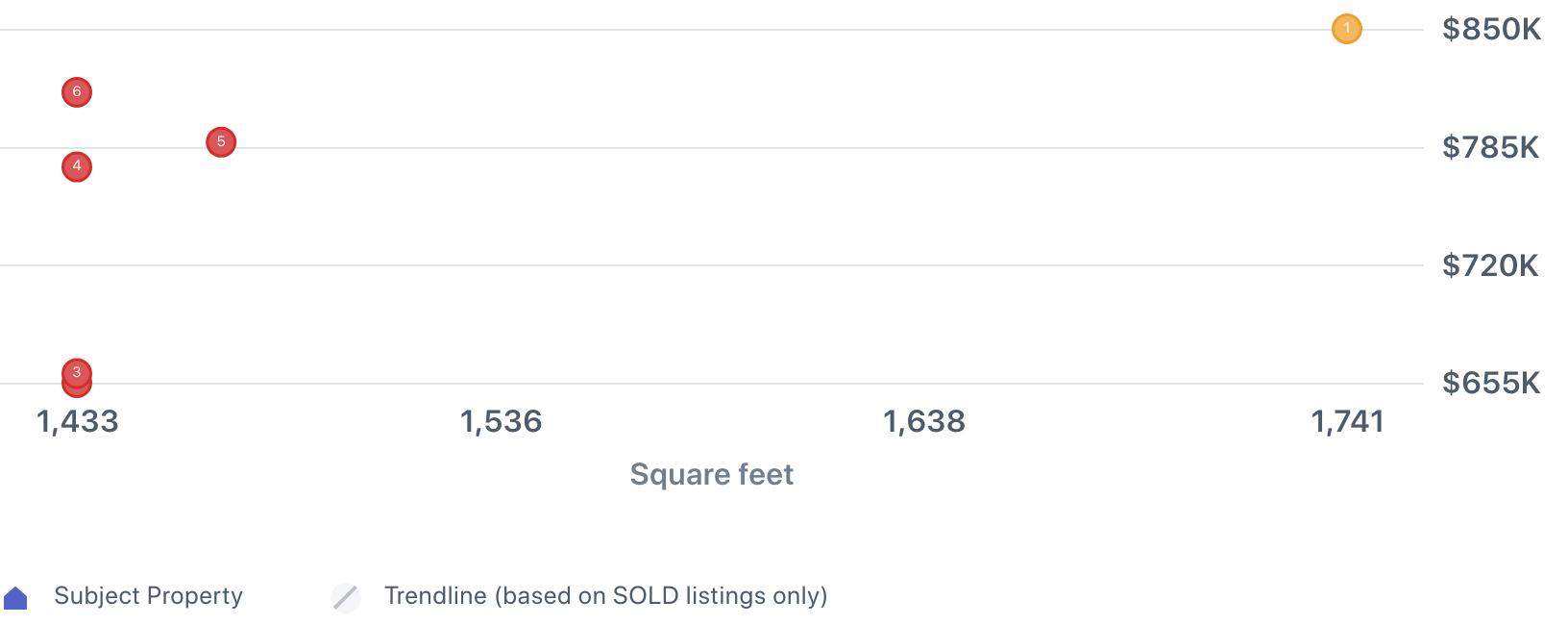The height and width of the screenshot is (625, 1568).
Task: Click the $655K price axis label
Action: coord(1490,384)
